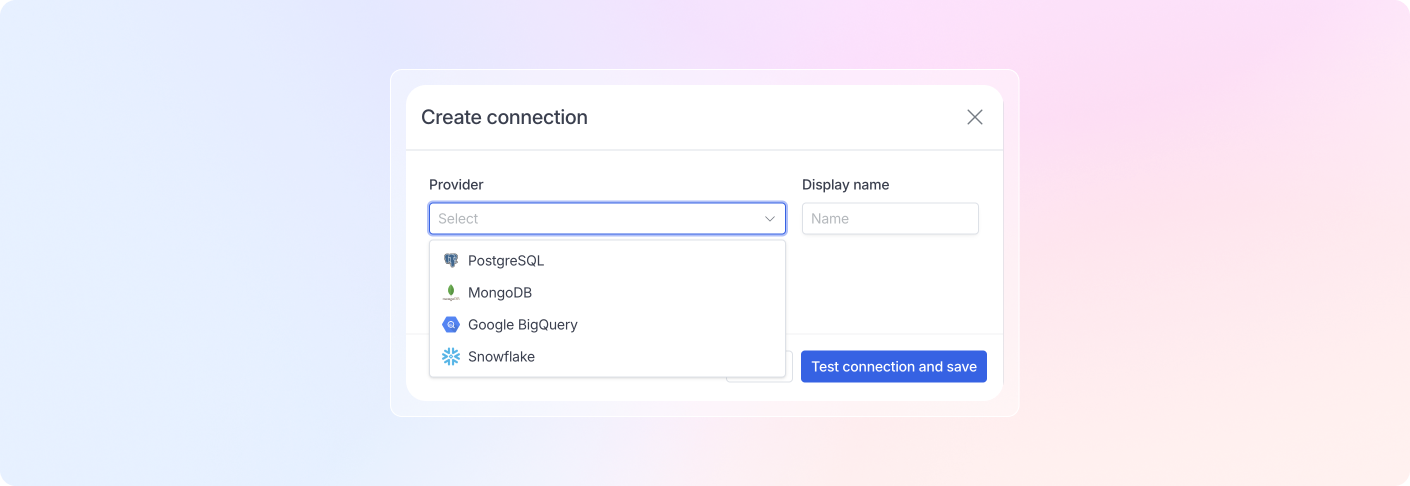Click the Select placeholder text

[458, 219]
